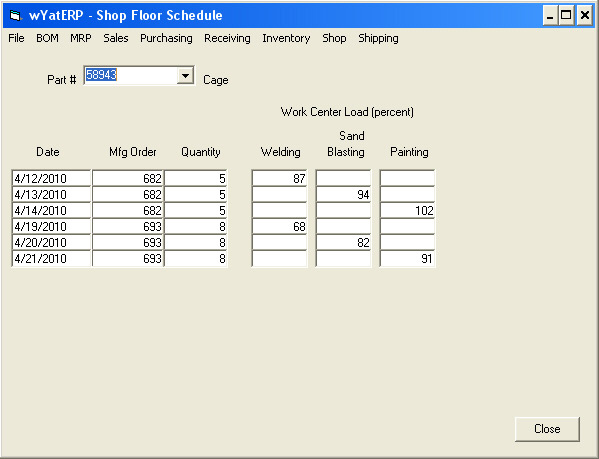This screenshot has width=599, height=459.
Task: Click Quantity 8 in the 4/20/2010 row
Action: click(196, 242)
